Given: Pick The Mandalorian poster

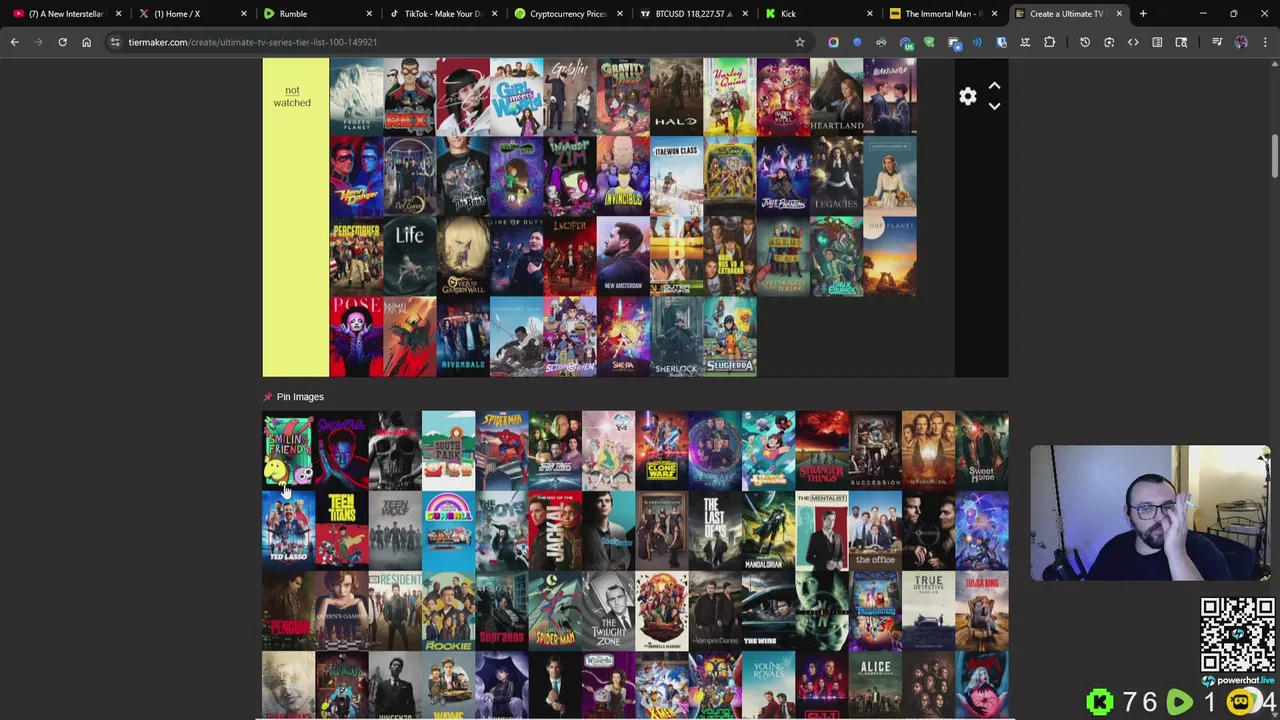Looking at the screenshot, I should [768, 530].
